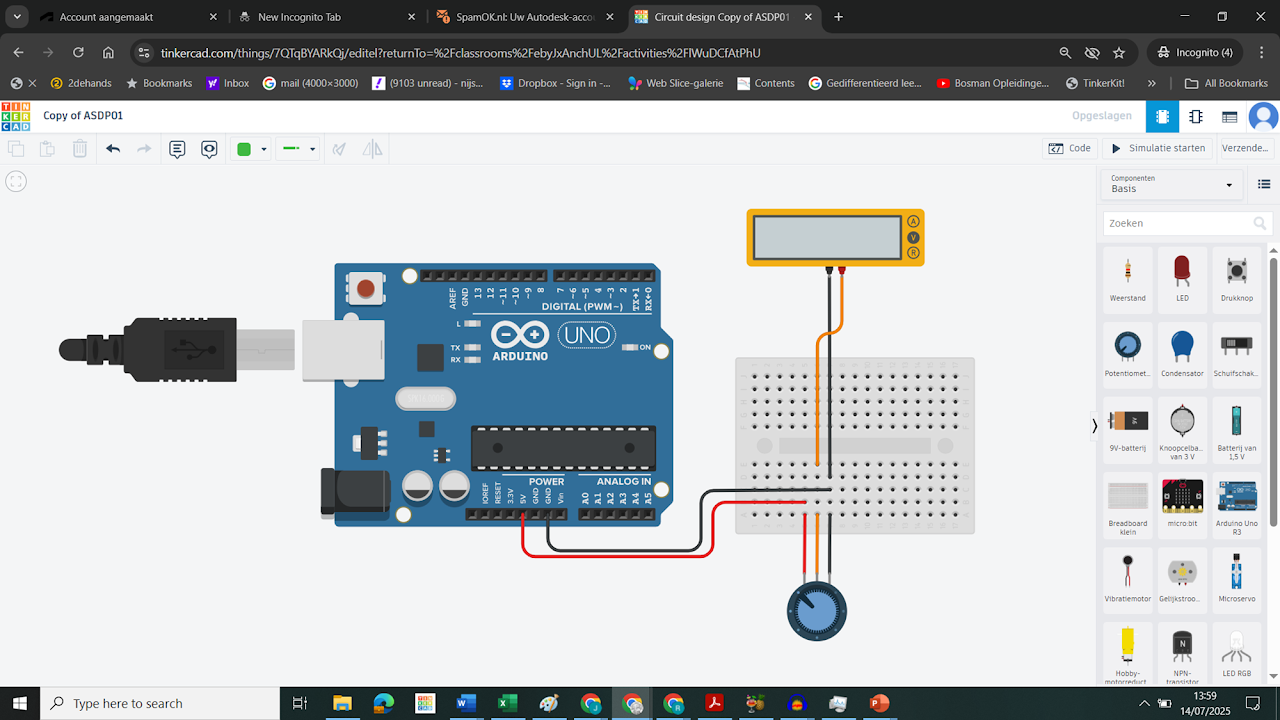Image resolution: width=1280 pixels, height=720 pixels.
Task: Toggle the components list view icon
Action: pos(1264,184)
